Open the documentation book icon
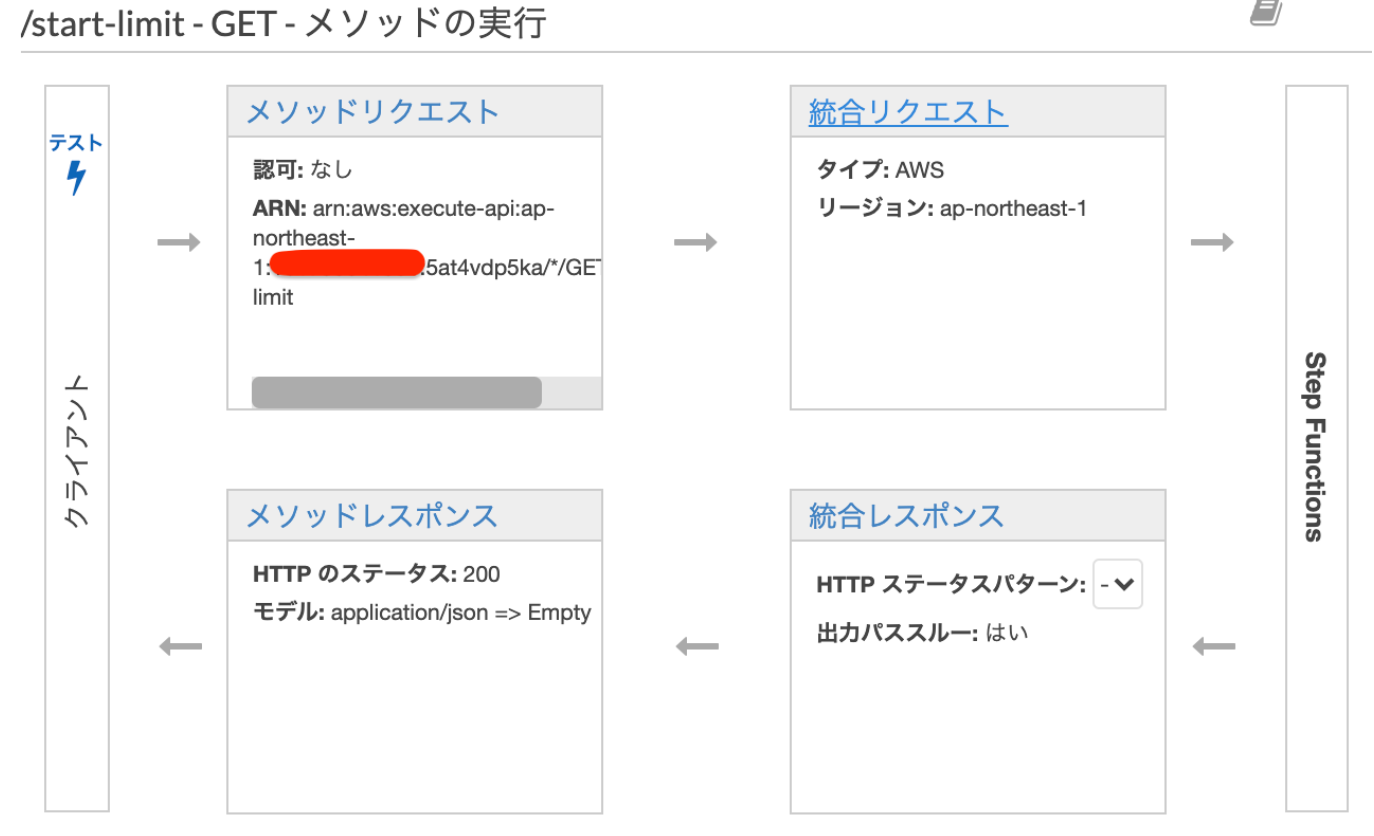Screen dimensions: 1374x836 [1266, 12]
